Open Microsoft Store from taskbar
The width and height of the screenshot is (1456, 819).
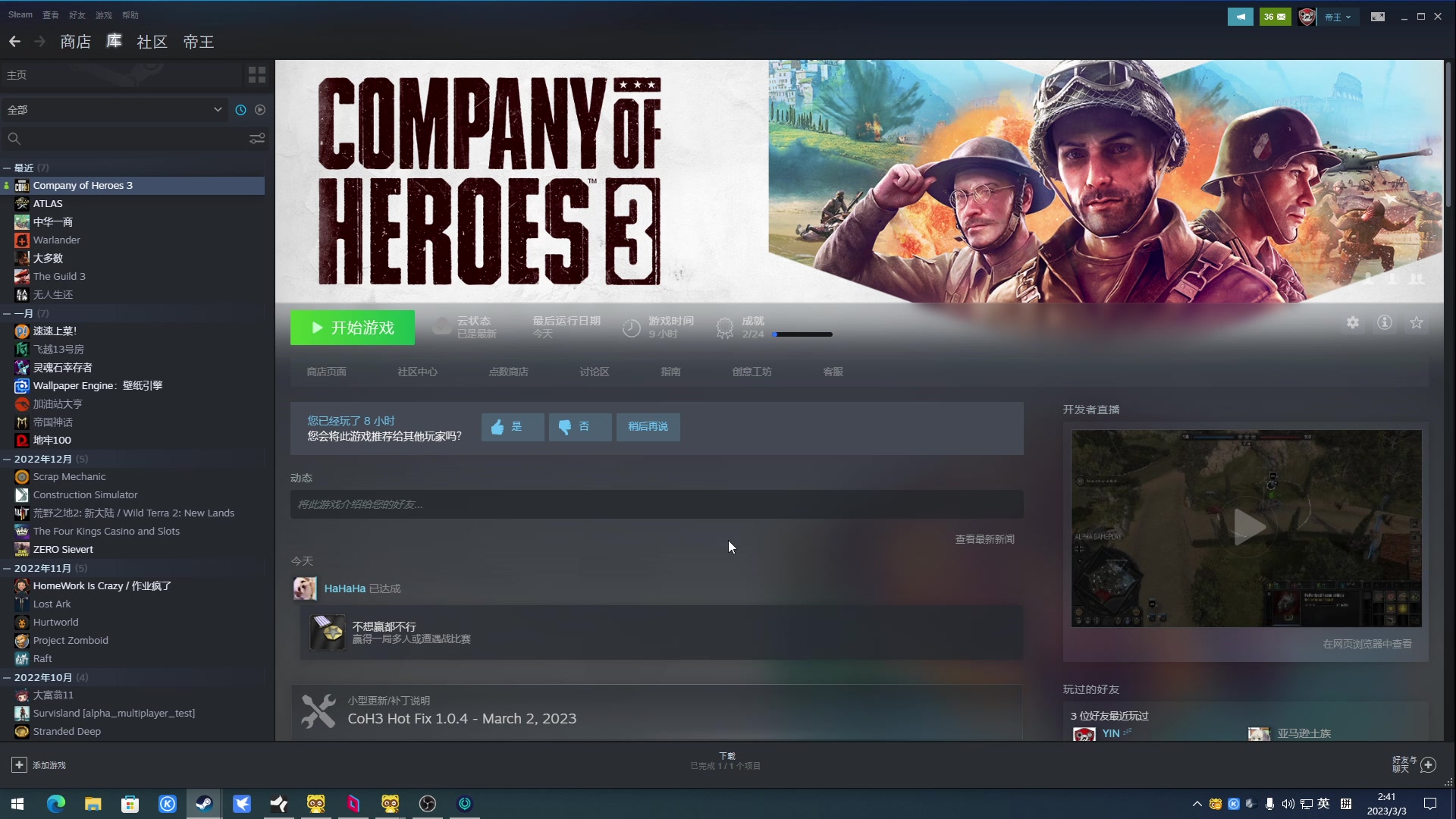coord(130,804)
